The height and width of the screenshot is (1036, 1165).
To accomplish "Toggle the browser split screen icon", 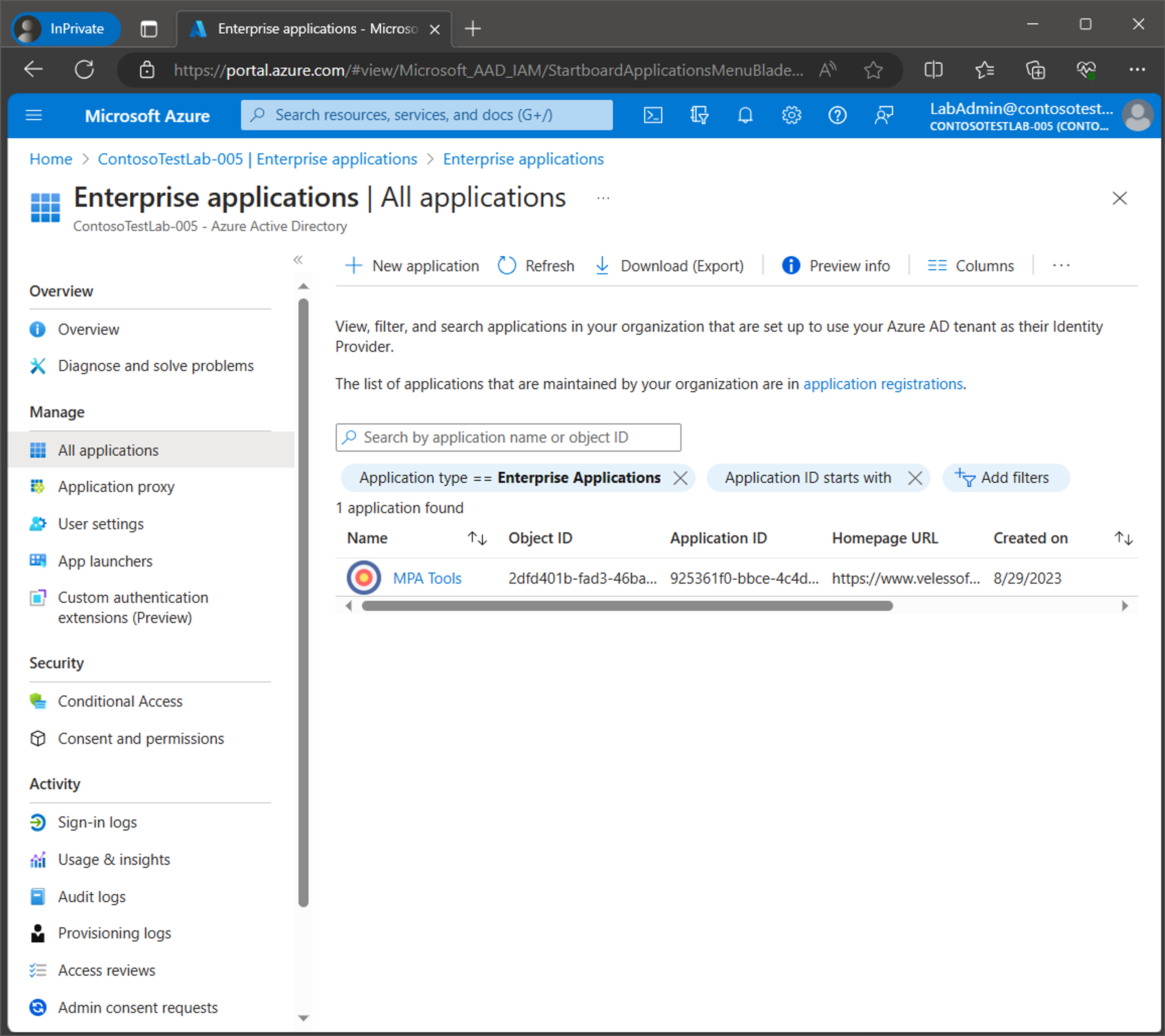I will click(933, 70).
